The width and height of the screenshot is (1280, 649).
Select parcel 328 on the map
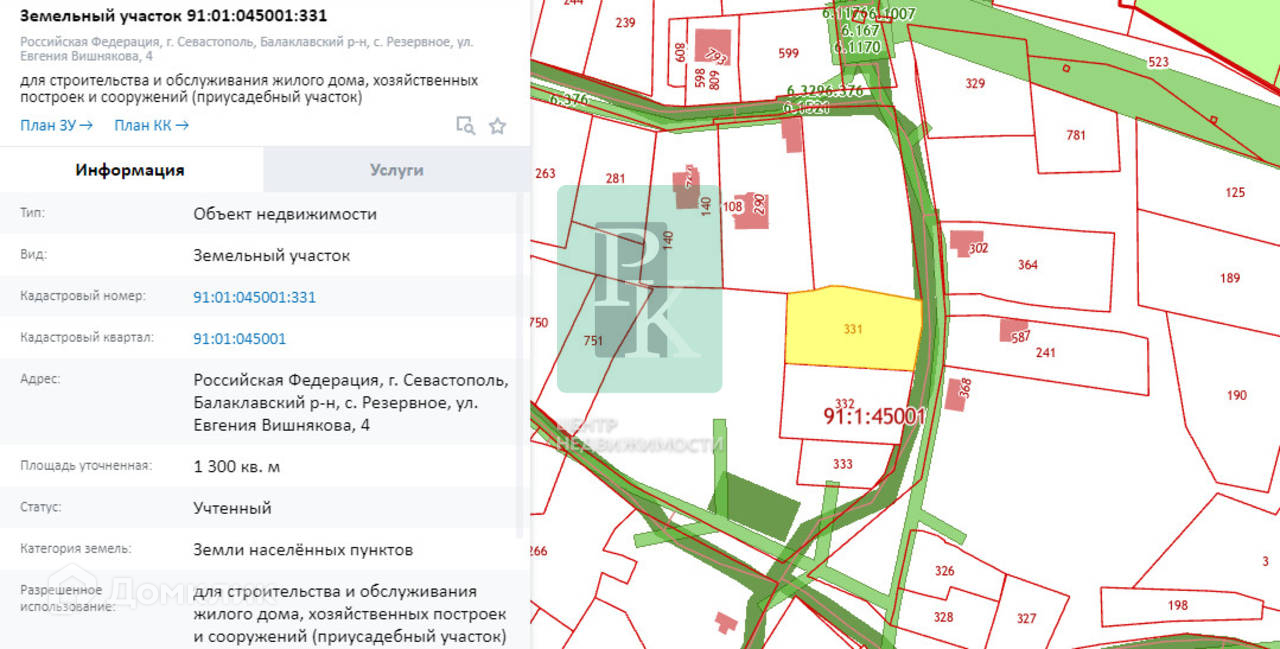point(943,617)
